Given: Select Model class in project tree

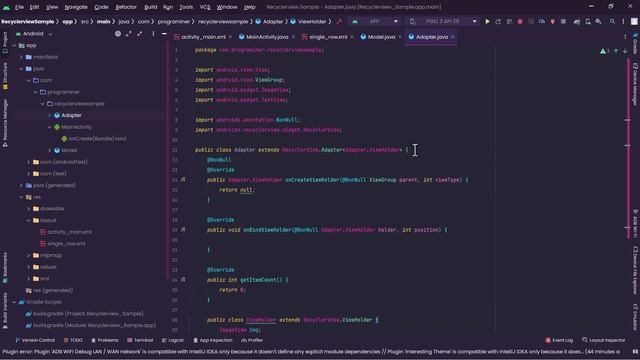Looking at the screenshot, I should coord(69,150).
